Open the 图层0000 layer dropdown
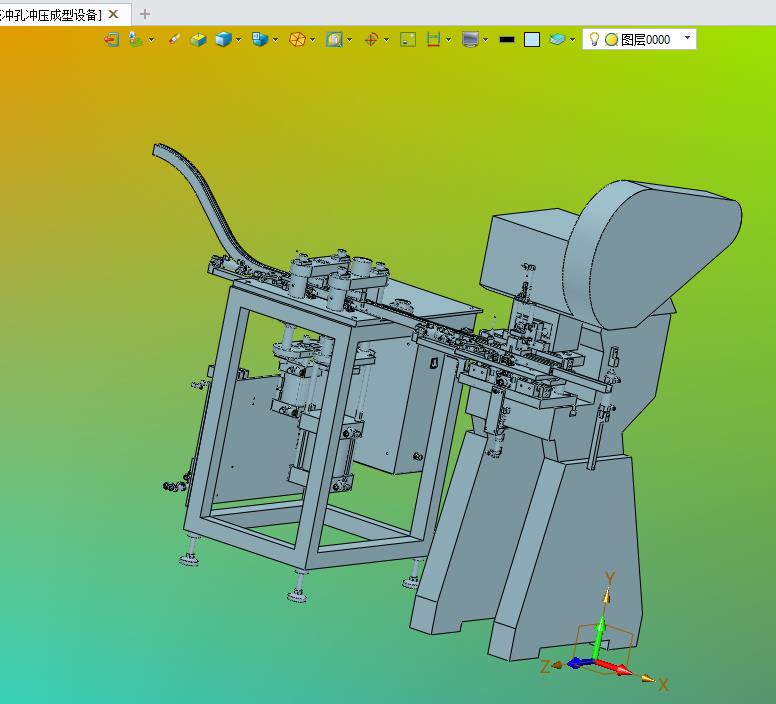Viewport: 776px width, 704px height. (687, 38)
